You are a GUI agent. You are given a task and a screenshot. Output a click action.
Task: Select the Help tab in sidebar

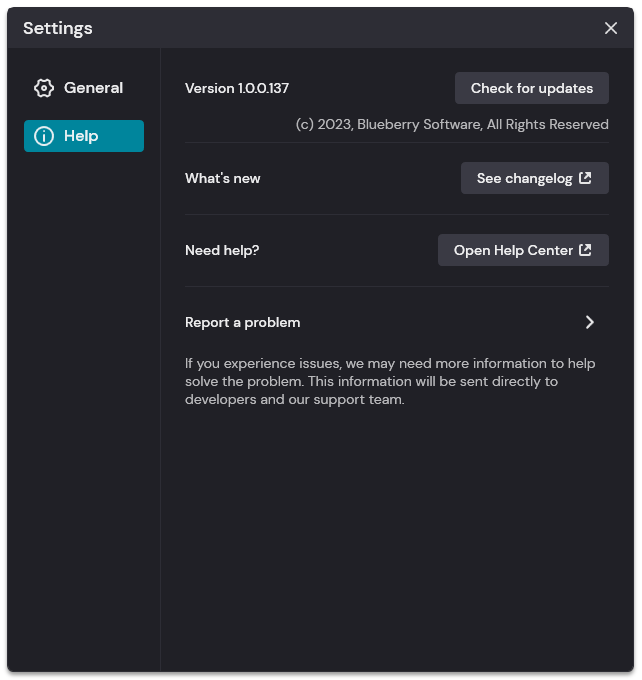pyautogui.click(x=84, y=136)
